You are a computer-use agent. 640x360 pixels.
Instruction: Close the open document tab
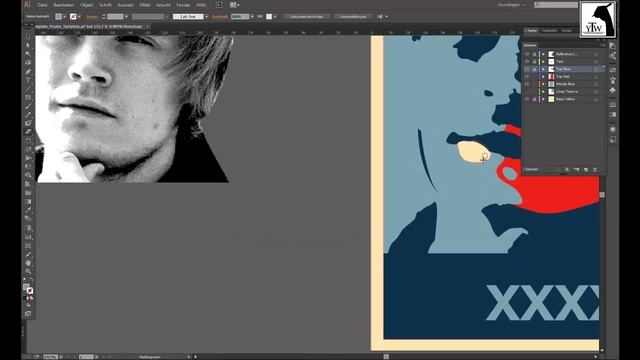tap(147, 27)
